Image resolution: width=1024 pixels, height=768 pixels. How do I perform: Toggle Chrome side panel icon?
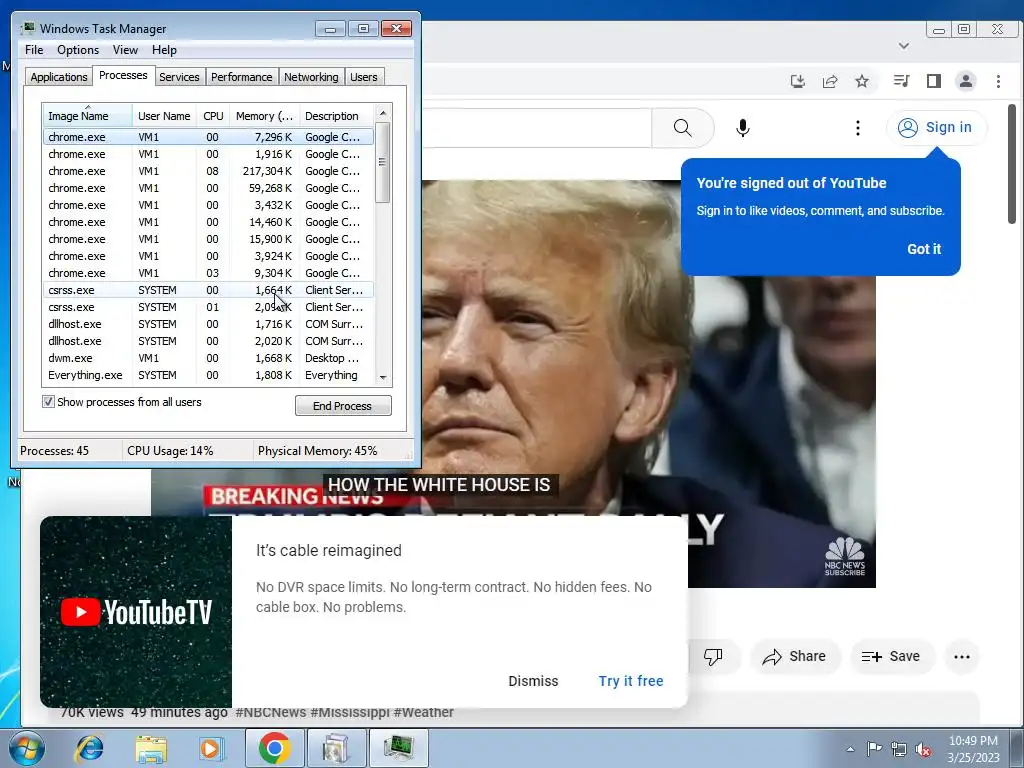pos(934,81)
